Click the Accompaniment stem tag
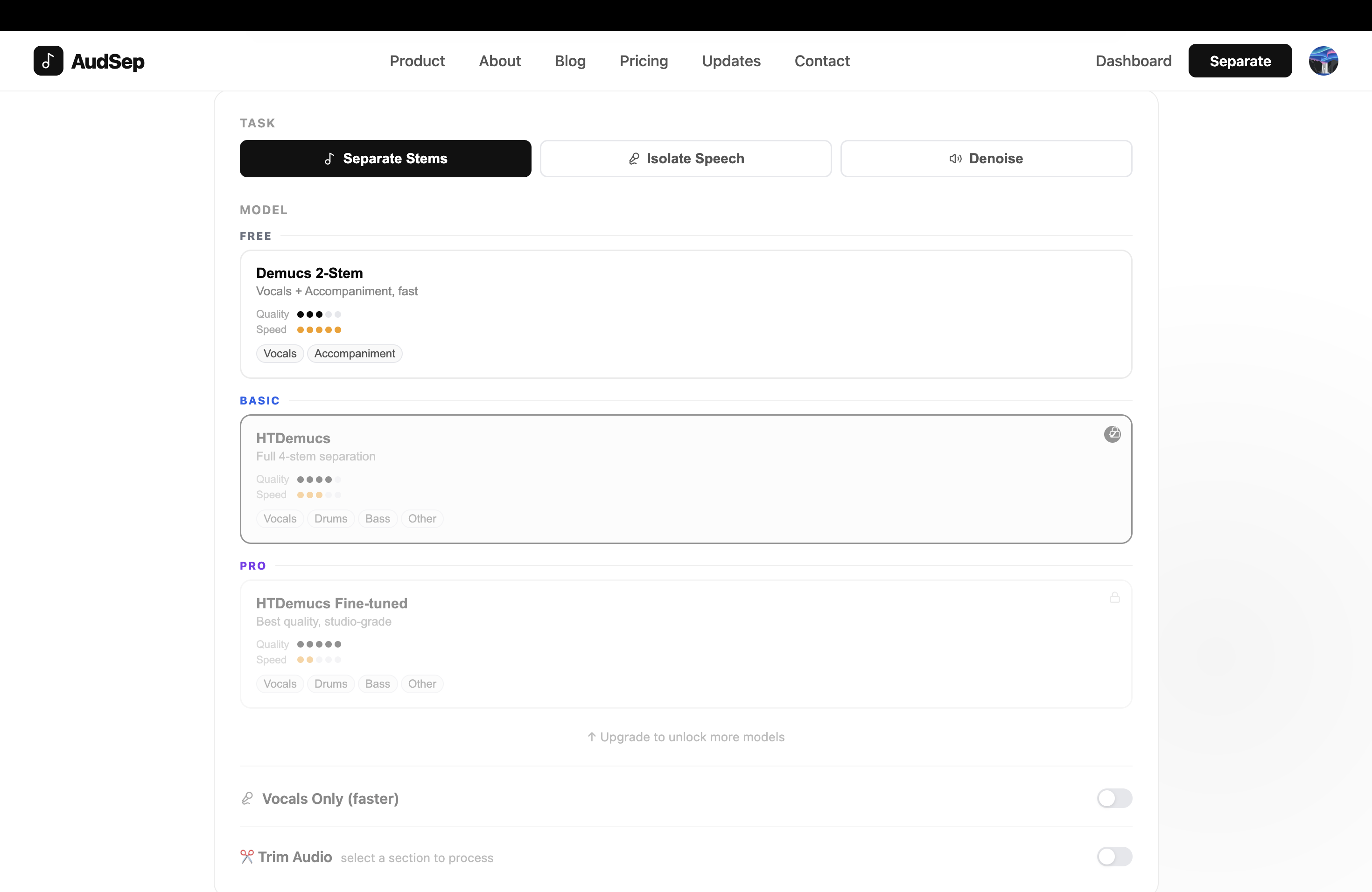Screen dimensions: 1372x892 354,353
